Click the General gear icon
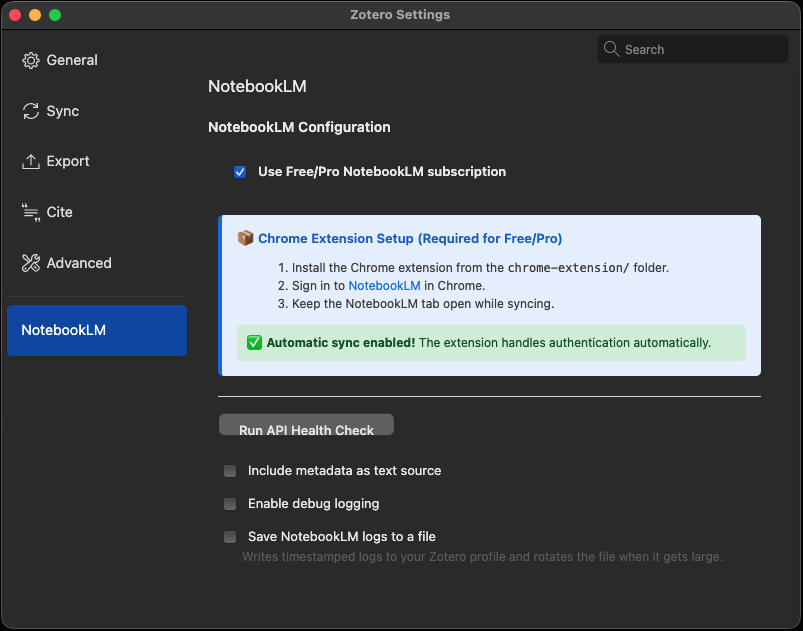This screenshot has width=803, height=631. coord(31,60)
